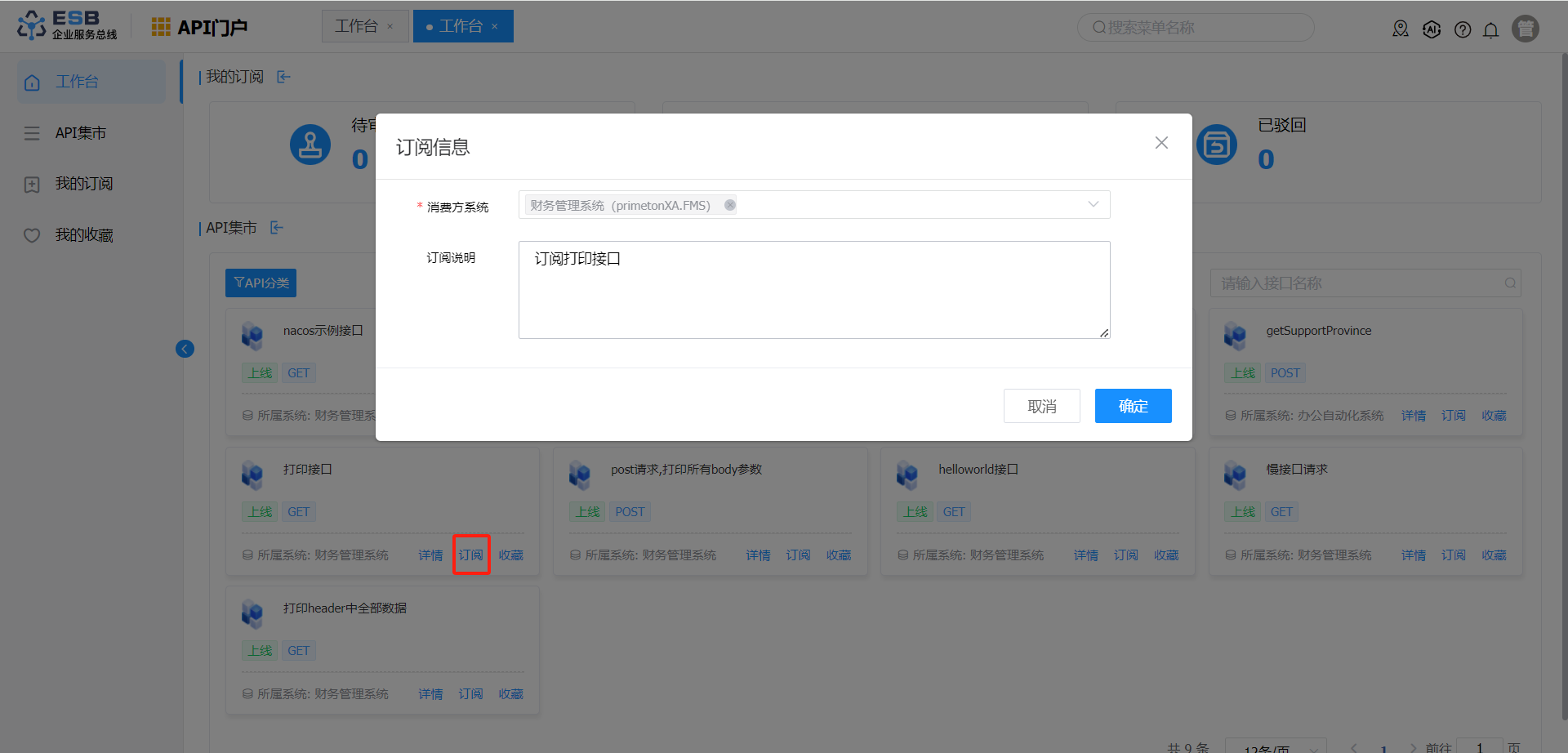Open the help question mark icon

pos(1463,30)
